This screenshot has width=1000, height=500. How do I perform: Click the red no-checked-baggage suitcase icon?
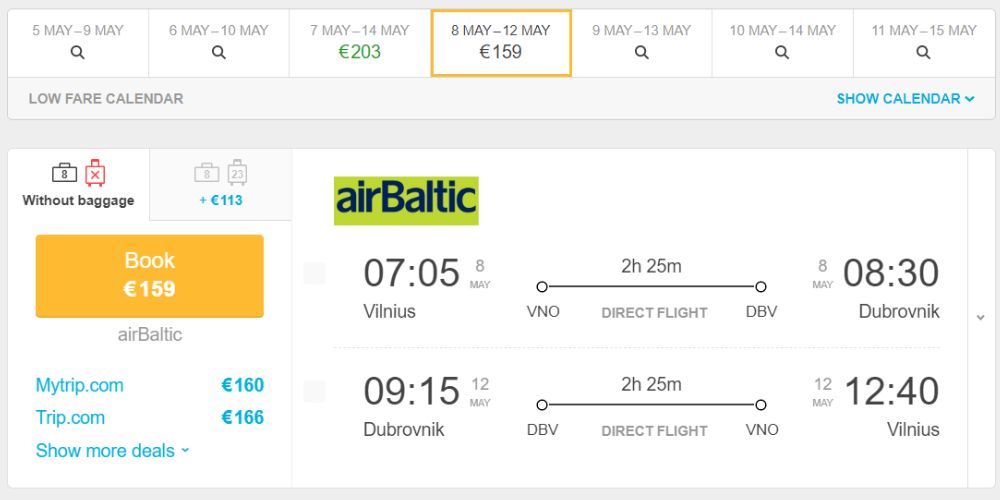95,173
